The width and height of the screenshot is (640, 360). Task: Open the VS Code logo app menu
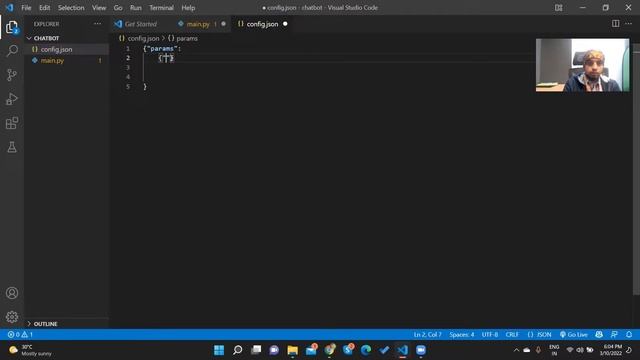pyautogui.click(x=9, y=7)
